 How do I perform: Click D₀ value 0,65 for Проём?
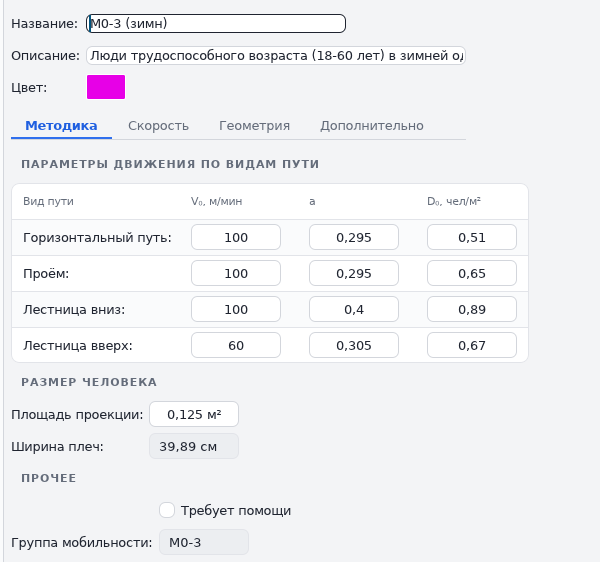pyautogui.click(x=472, y=274)
